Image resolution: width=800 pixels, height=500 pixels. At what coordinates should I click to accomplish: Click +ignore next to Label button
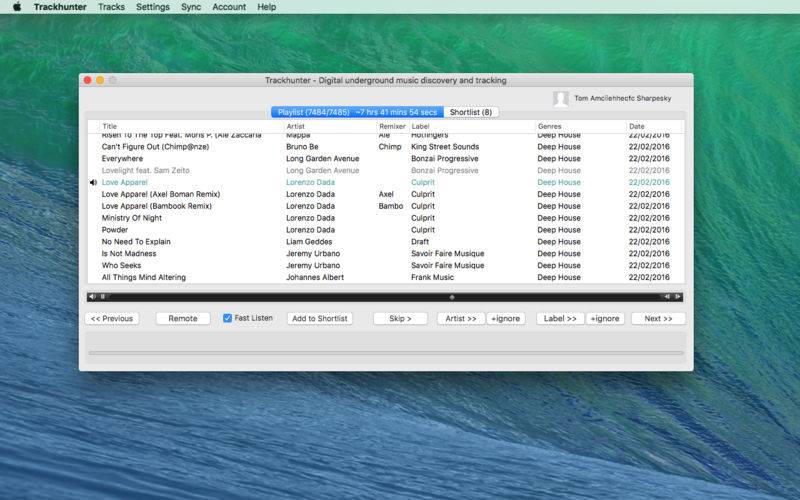tap(605, 318)
